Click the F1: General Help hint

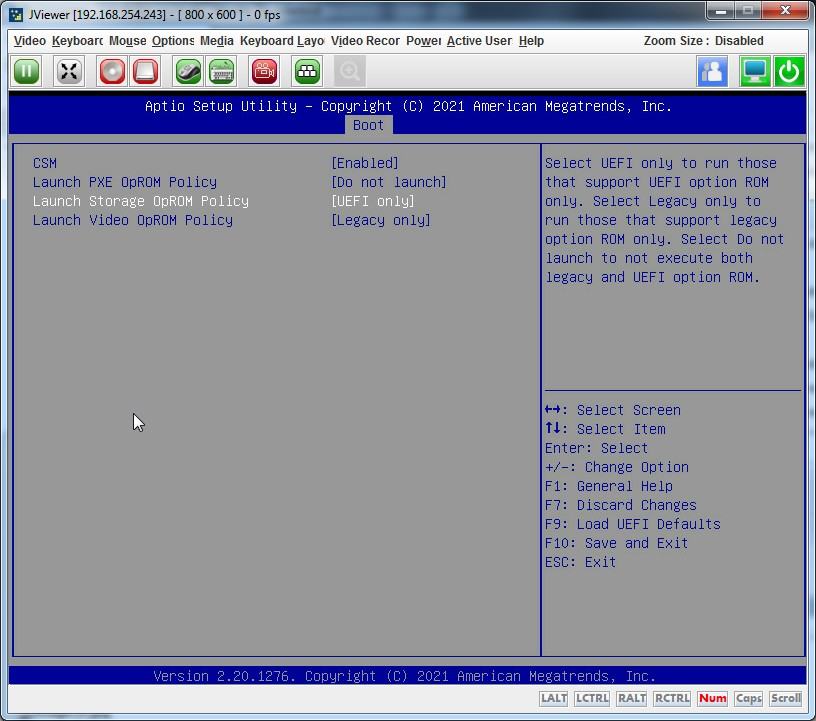tap(608, 486)
